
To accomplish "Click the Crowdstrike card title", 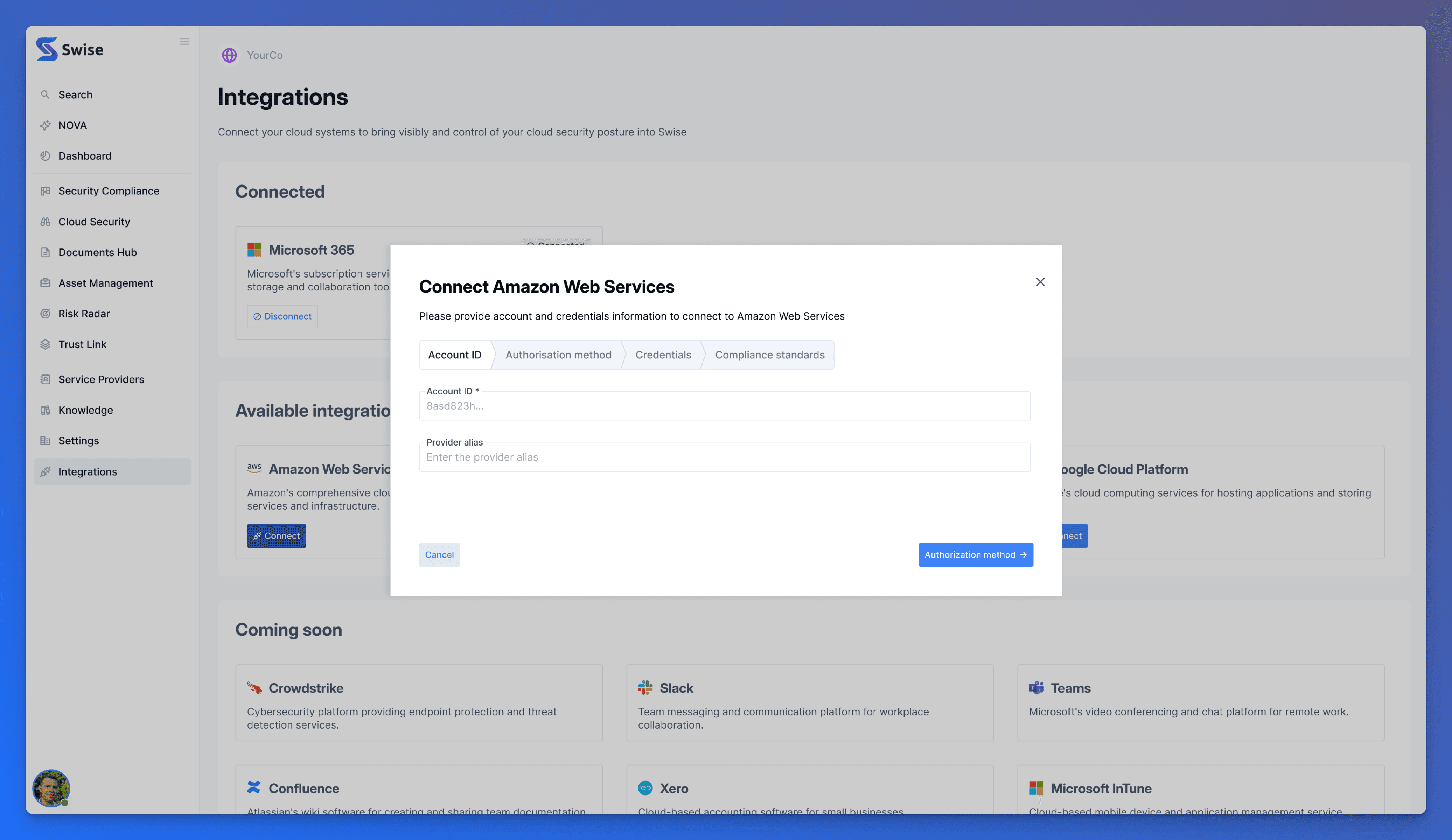I will pos(306,688).
